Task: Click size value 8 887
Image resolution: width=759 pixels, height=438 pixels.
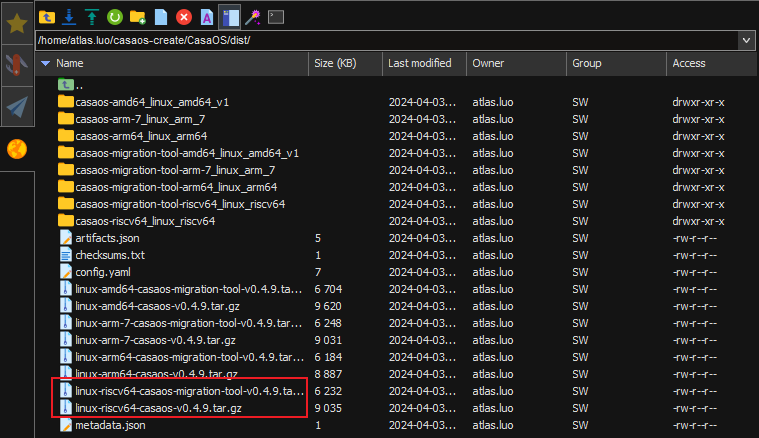Action: tap(328, 375)
